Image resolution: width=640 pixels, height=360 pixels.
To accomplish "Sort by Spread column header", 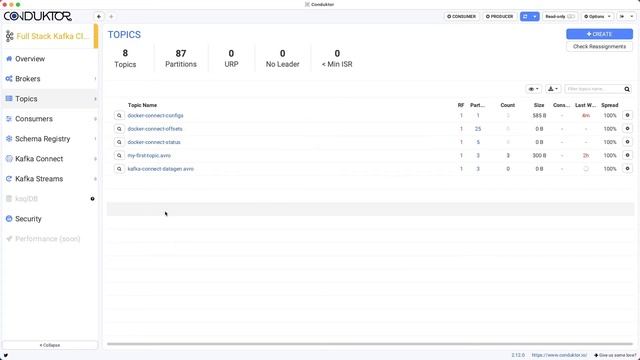I will click(609, 105).
